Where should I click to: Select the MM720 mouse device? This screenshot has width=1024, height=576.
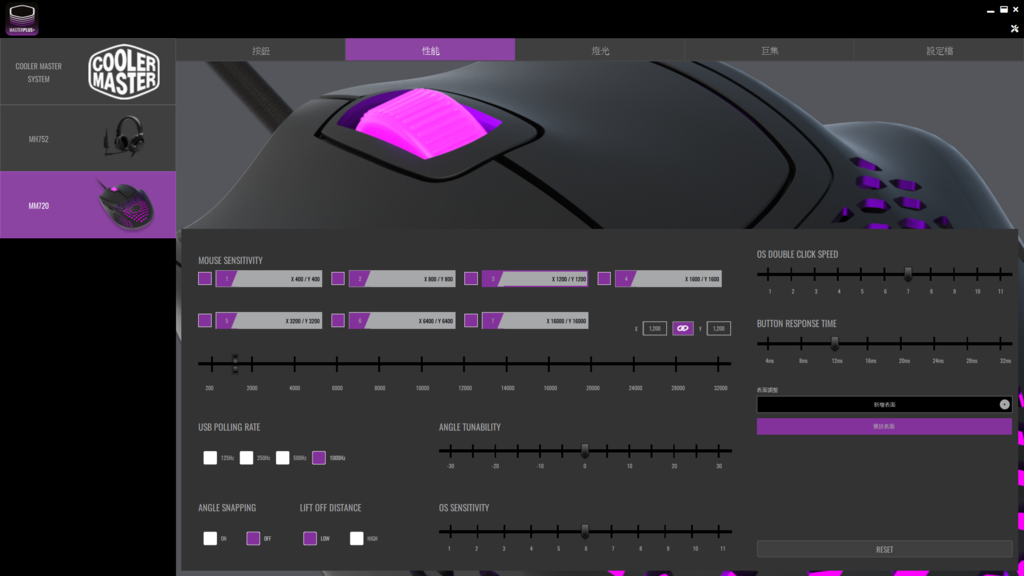point(88,205)
